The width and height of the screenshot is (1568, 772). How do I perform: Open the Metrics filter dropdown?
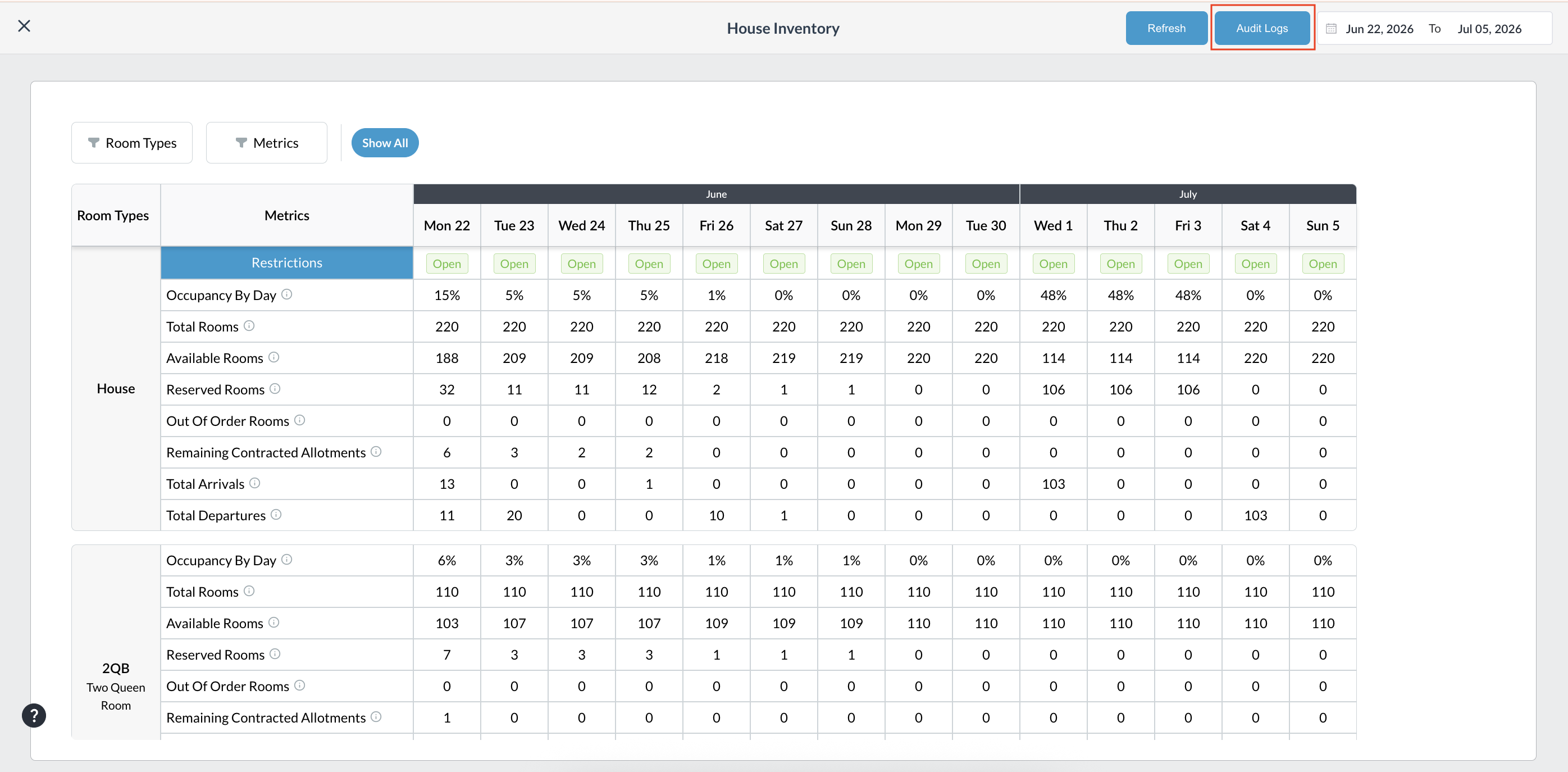(x=267, y=143)
